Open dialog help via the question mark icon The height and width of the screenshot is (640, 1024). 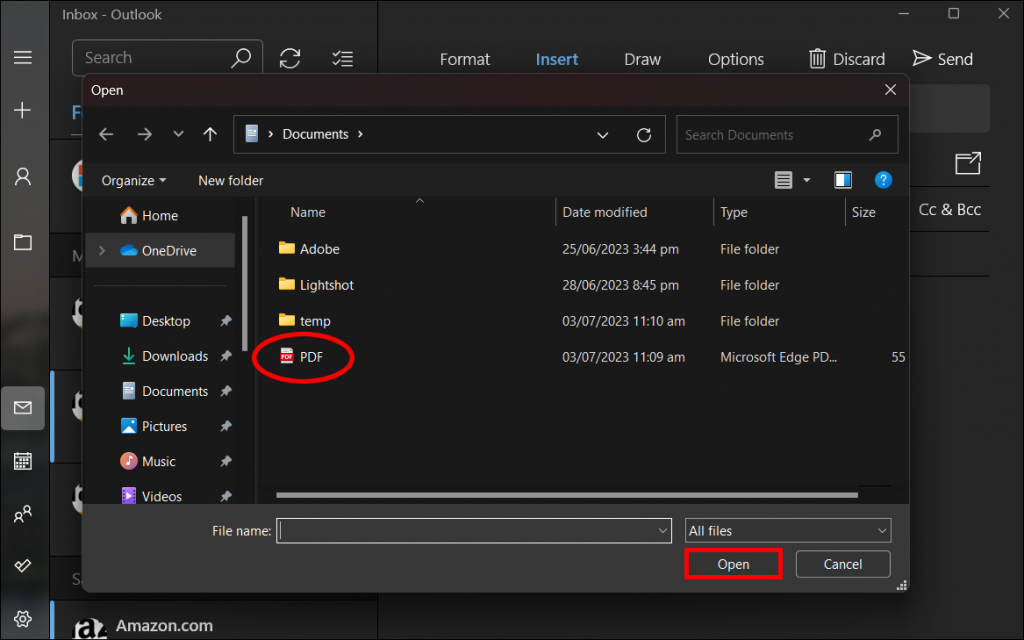pyautogui.click(x=883, y=180)
